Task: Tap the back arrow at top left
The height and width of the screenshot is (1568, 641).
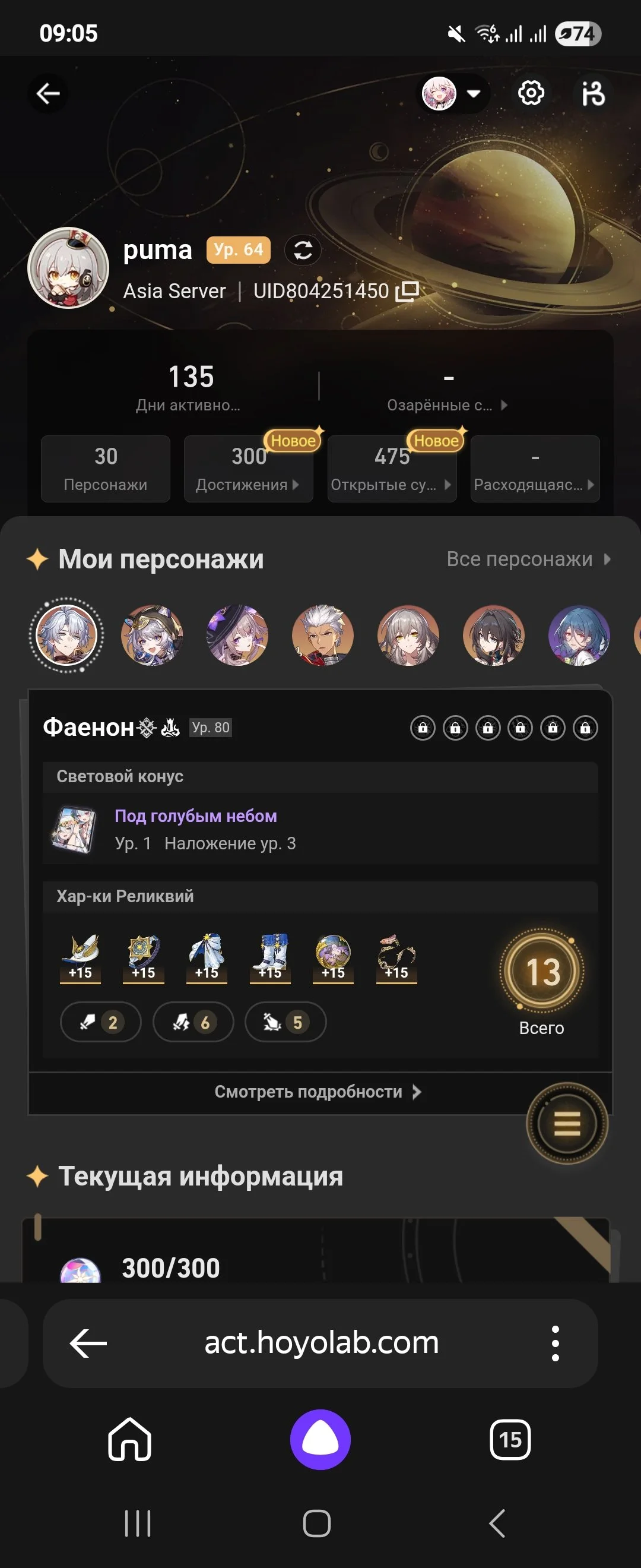Action: [48, 93]
